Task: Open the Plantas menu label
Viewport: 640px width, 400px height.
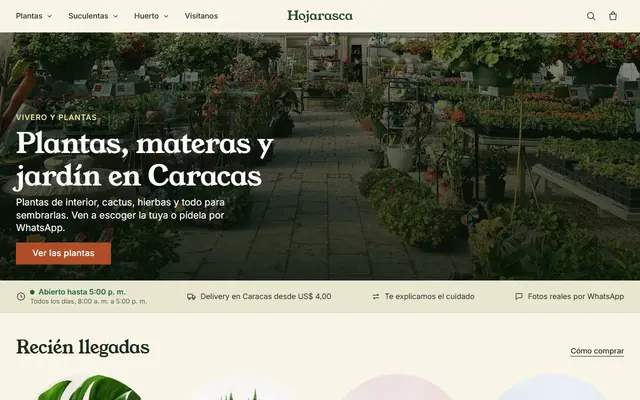Action: (x=29, y=16)
